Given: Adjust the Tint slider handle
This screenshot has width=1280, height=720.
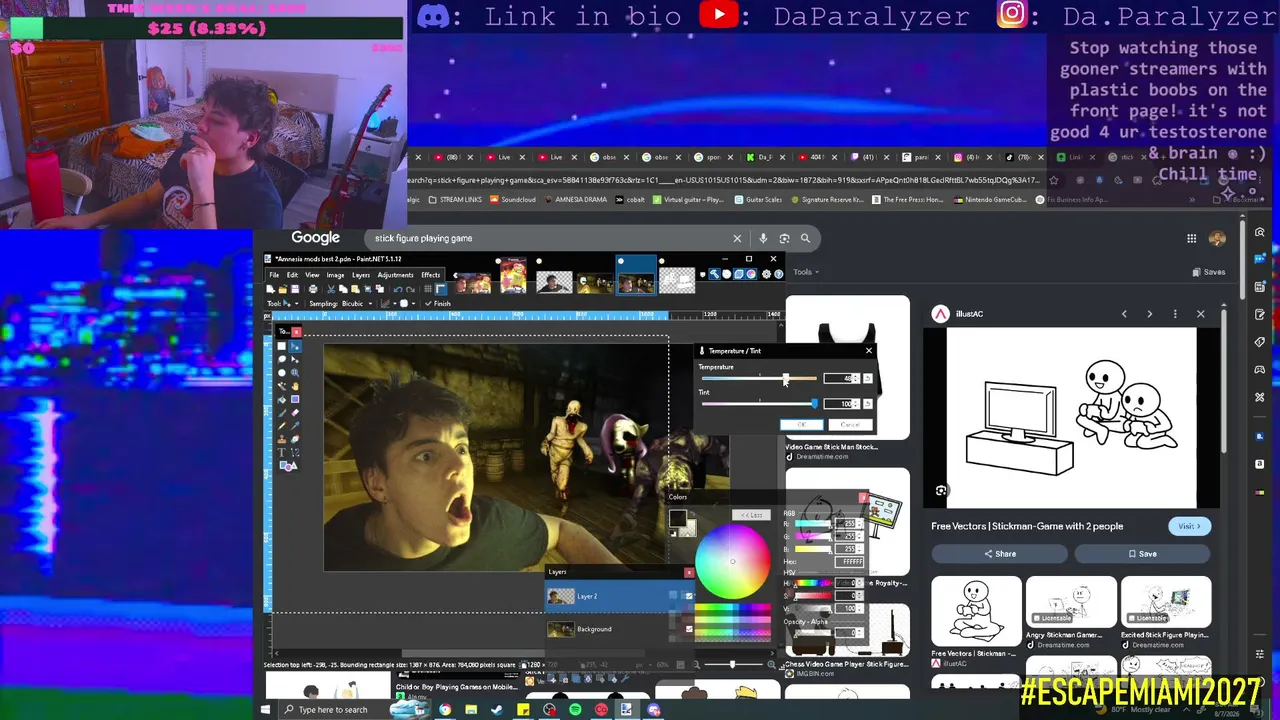Looking at the screenshot, I should [x=814, y=403].
